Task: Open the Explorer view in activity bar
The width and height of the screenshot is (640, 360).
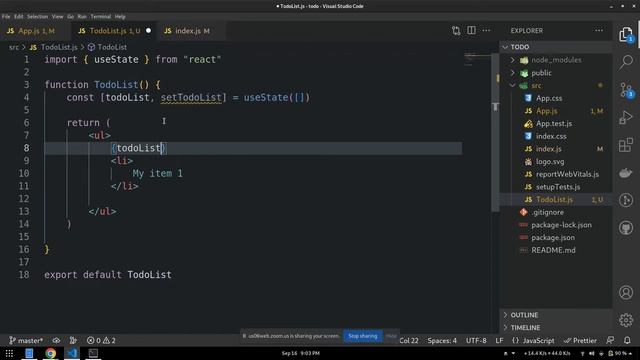Action: click(625, 35)
